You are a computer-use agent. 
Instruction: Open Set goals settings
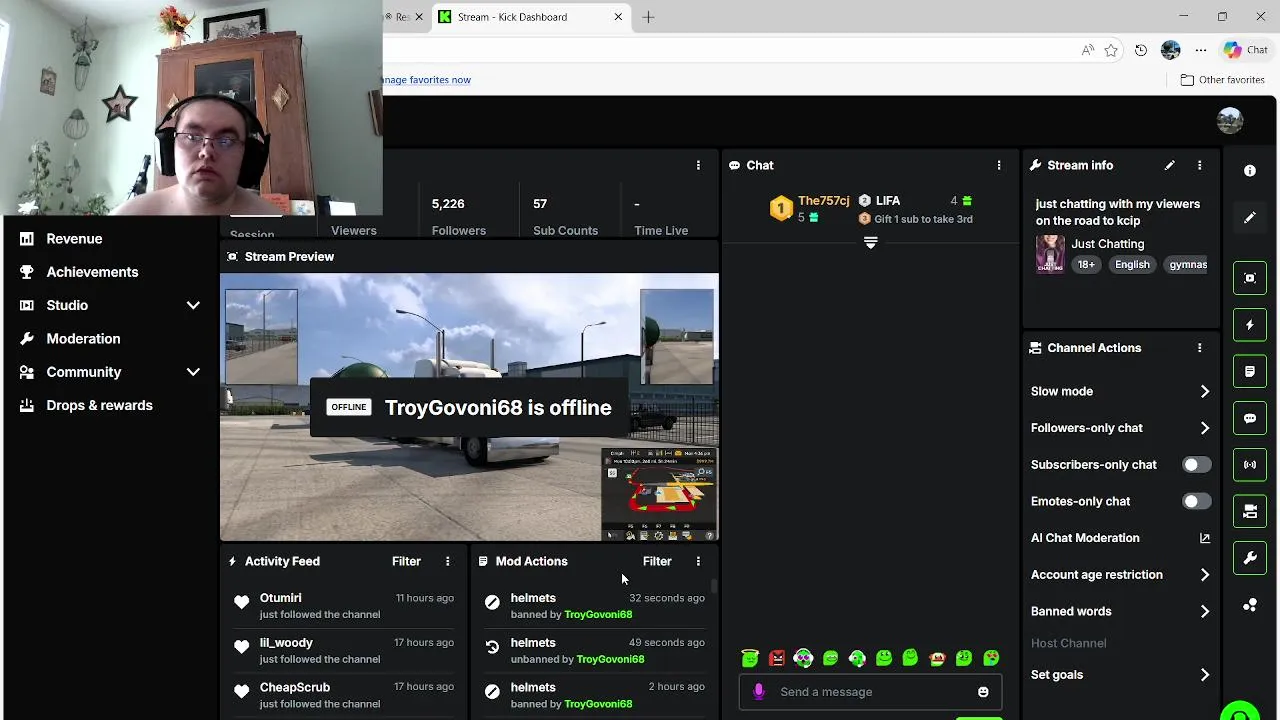click(x=1120, y=675)
